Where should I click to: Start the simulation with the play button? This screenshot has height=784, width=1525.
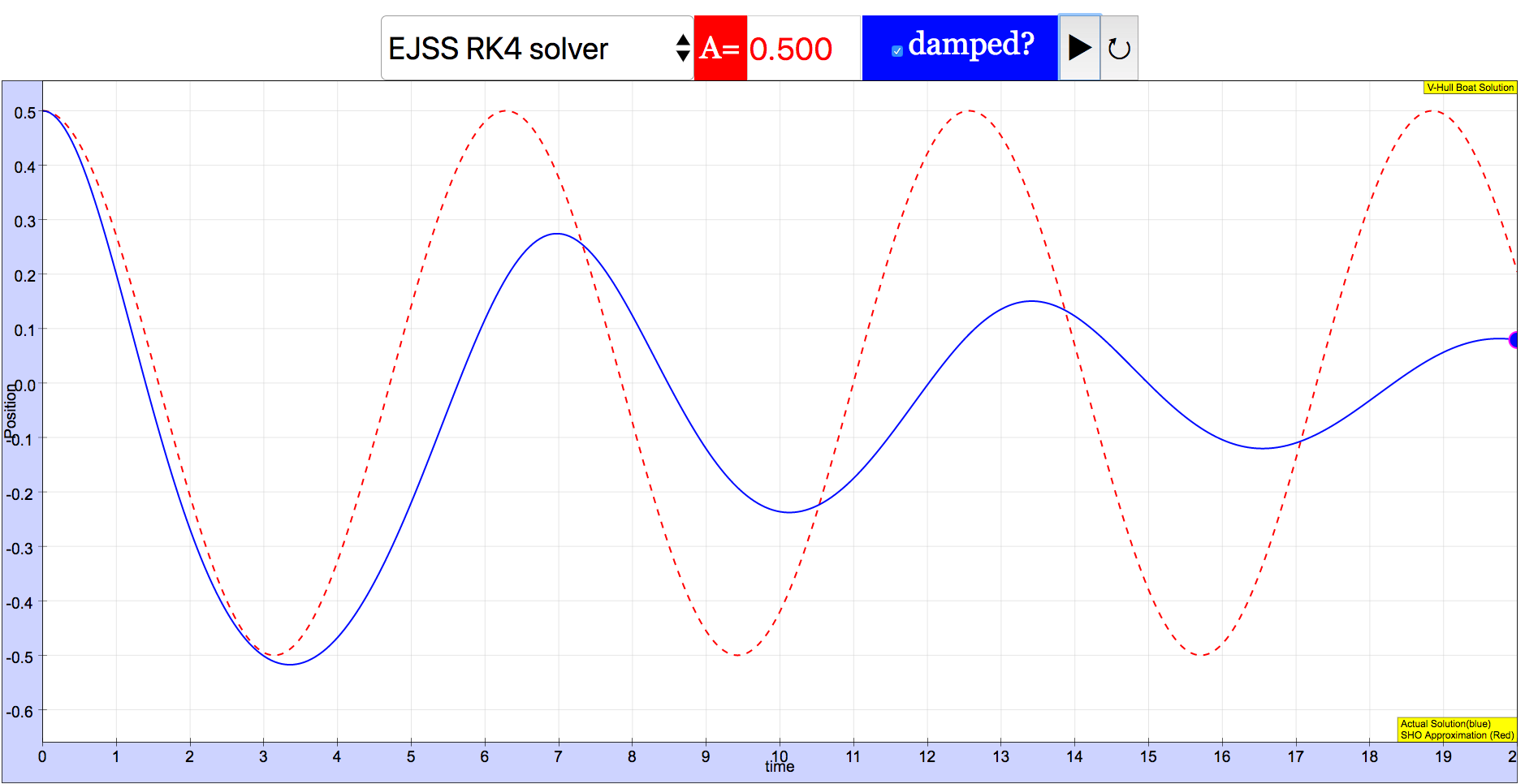coord(1079,48)
